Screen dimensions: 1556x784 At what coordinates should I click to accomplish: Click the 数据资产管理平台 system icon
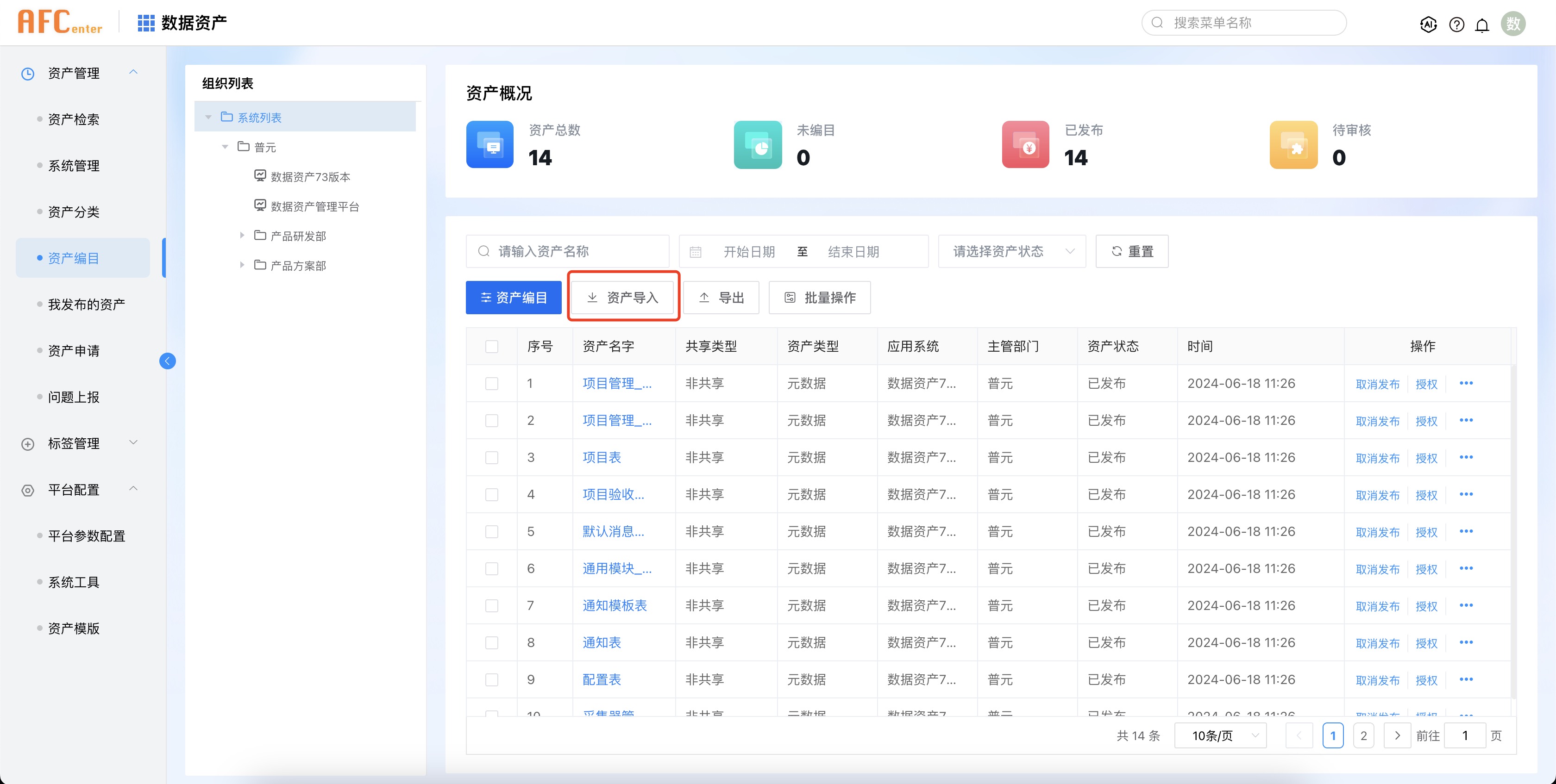click(x=260, y=205)
